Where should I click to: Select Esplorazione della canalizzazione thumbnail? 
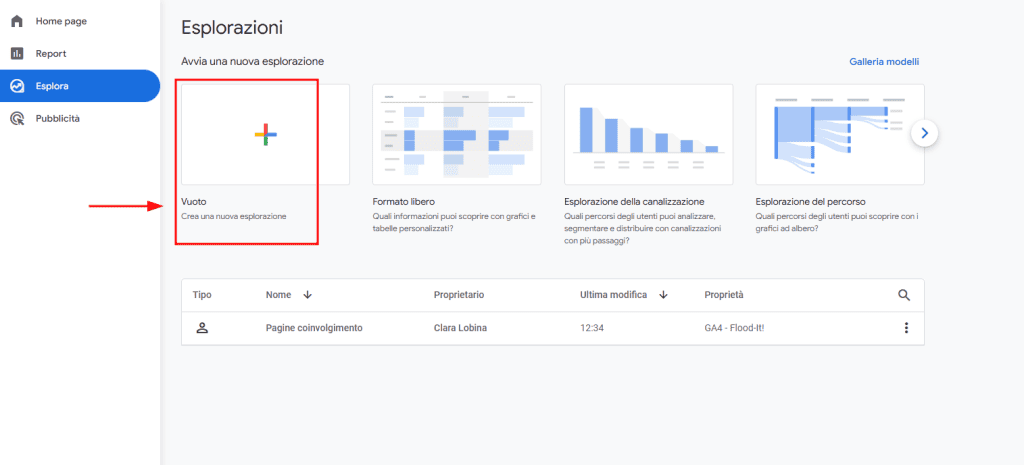pyautogui.click(x=648, y=135)
